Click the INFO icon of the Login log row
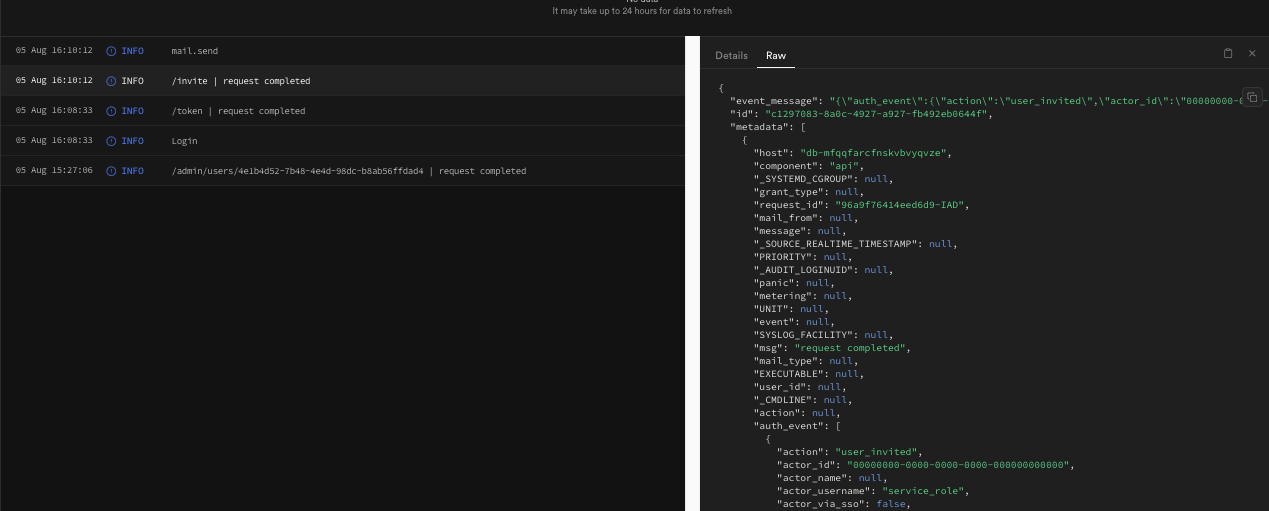The image size is (1269, 511). 111,141
